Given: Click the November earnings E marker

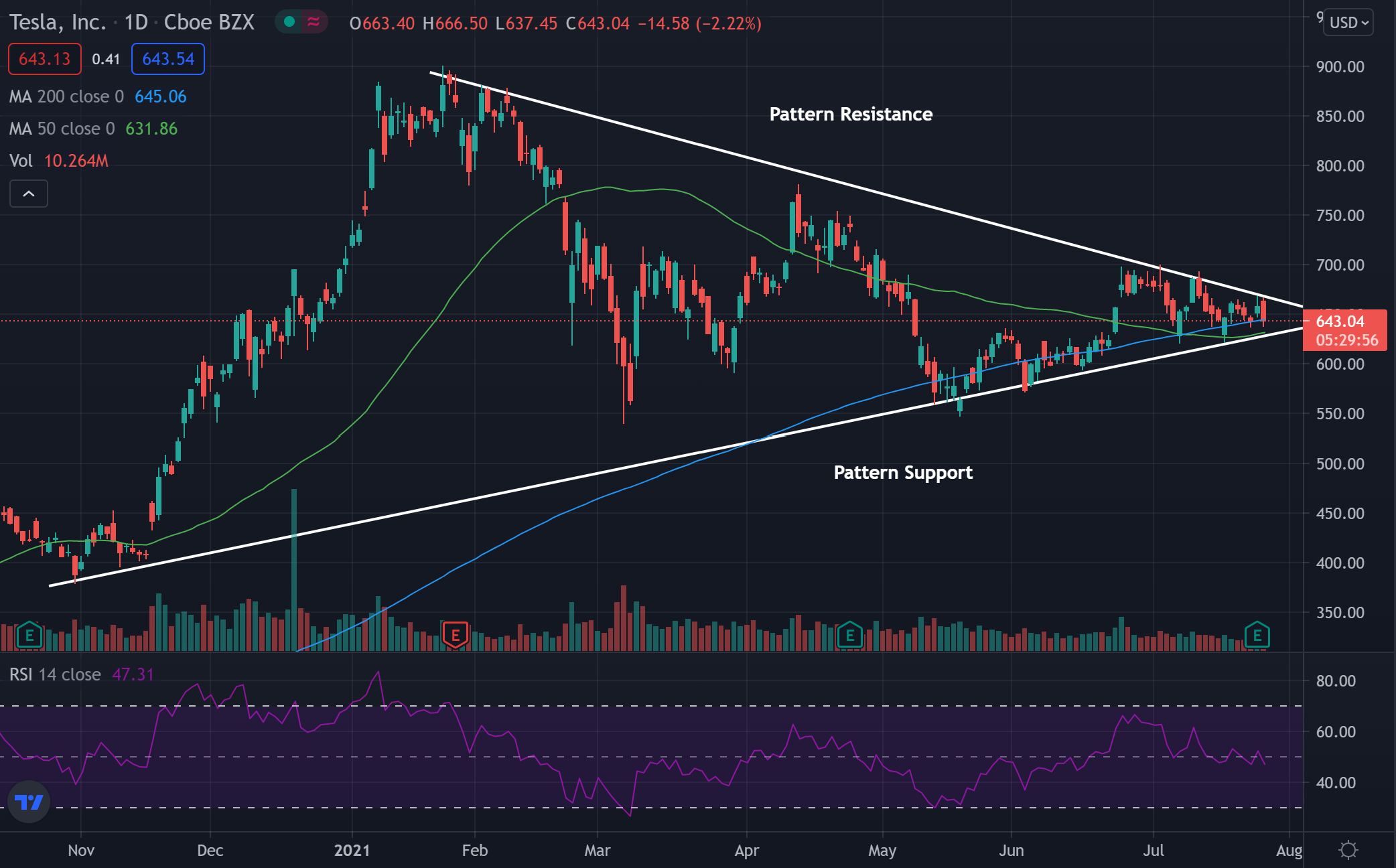Looking at the screenshot, I should coord(29,635).
